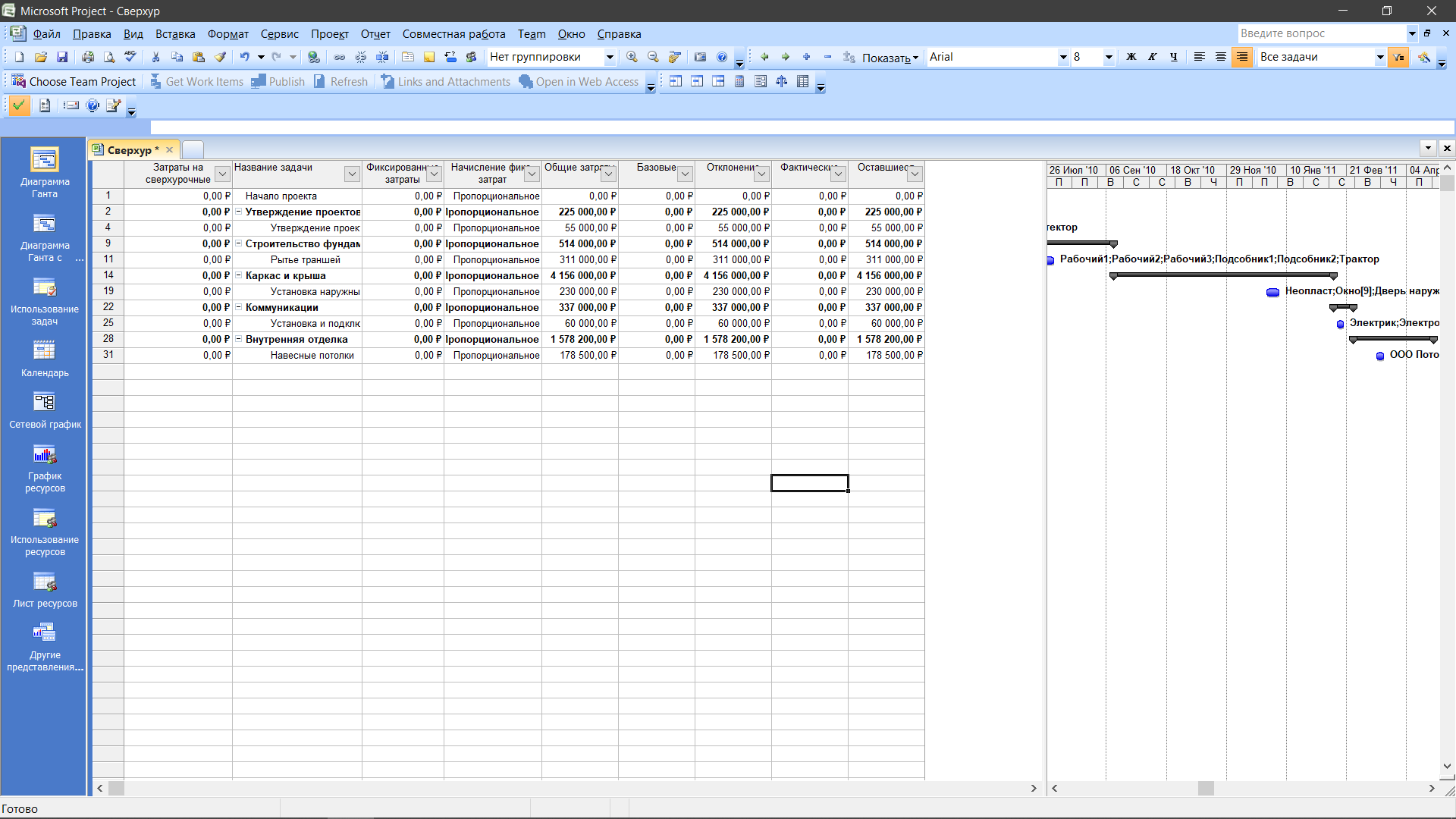Open the grouping dropdown 'Нет группировки'

(610, 57)
